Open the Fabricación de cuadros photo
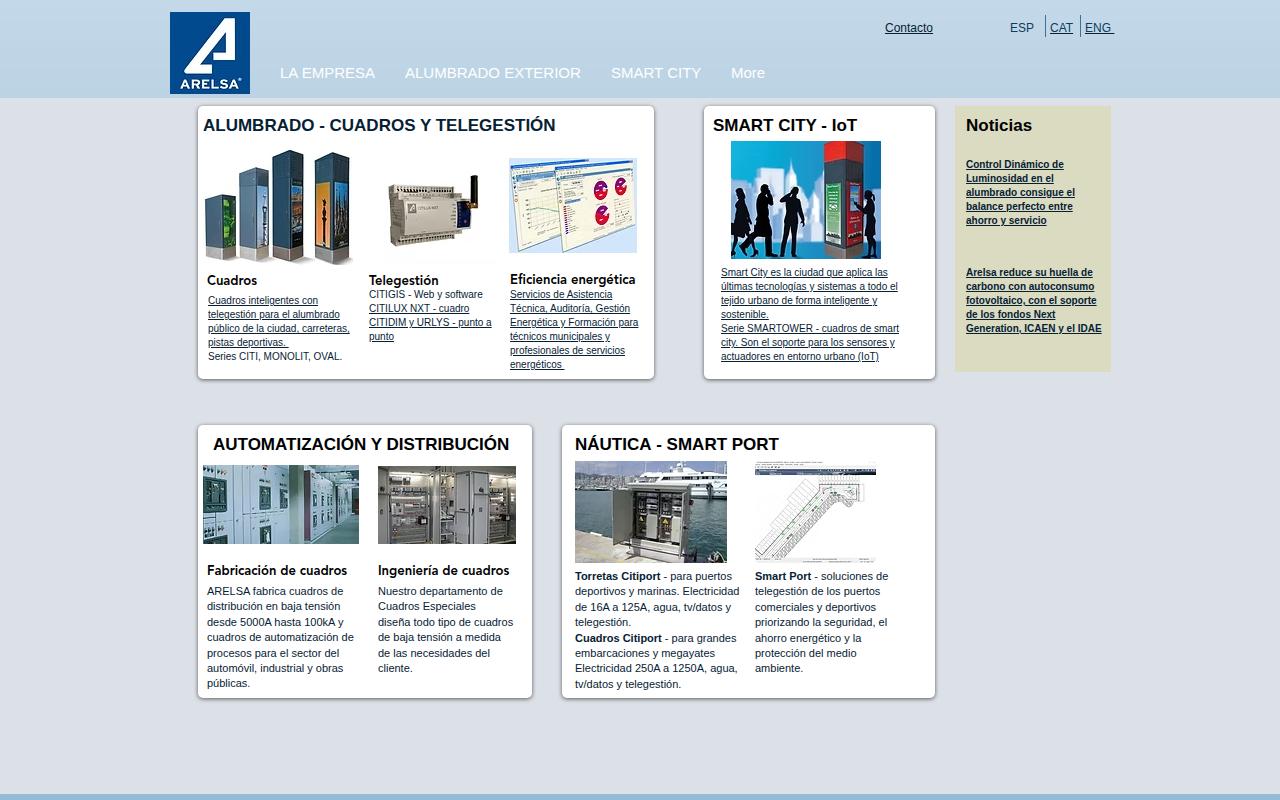This screenshot has width=1280, height=800. tap(281, 504)
